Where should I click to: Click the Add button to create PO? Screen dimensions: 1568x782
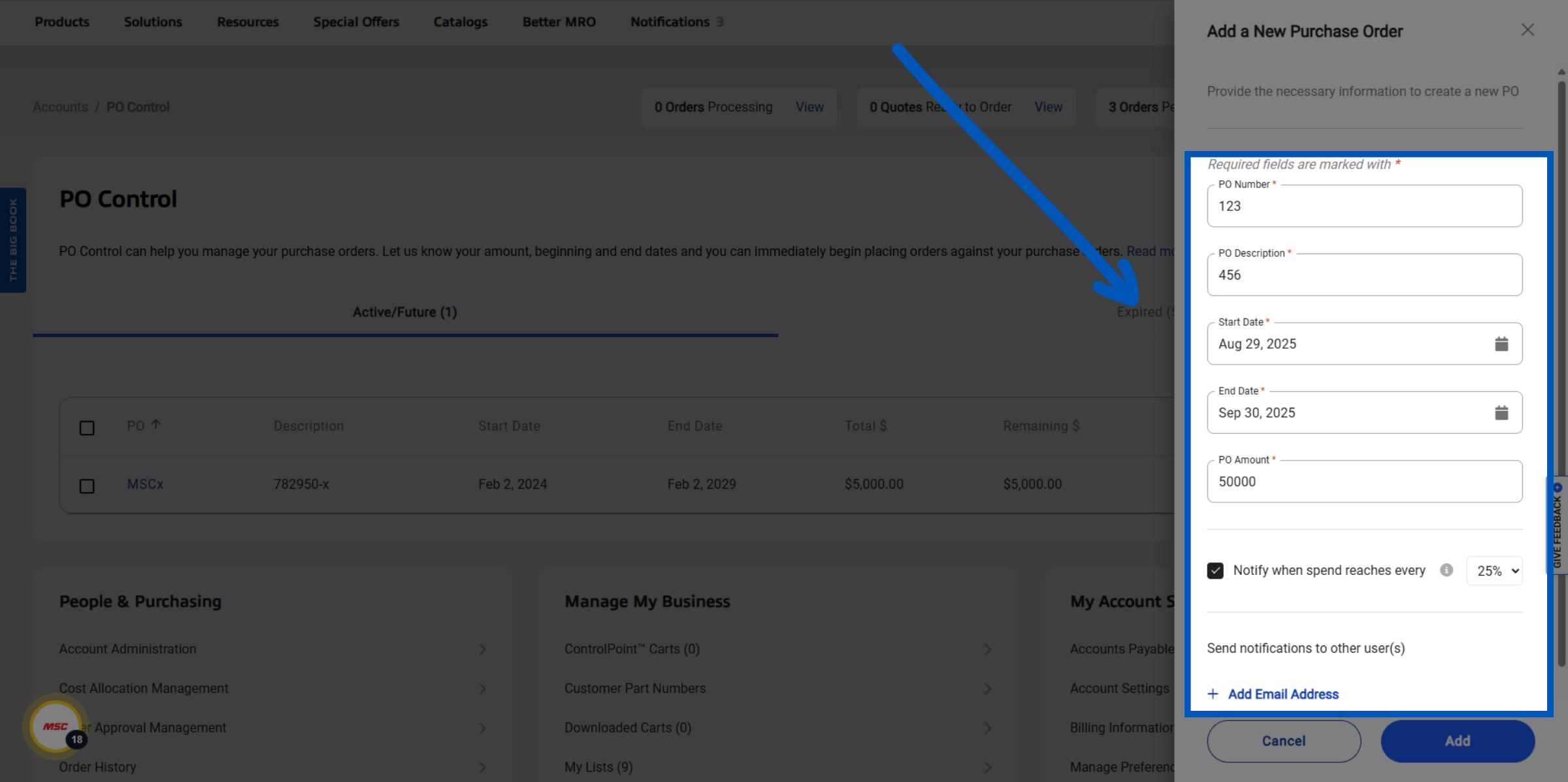(x=1458, y=741)
